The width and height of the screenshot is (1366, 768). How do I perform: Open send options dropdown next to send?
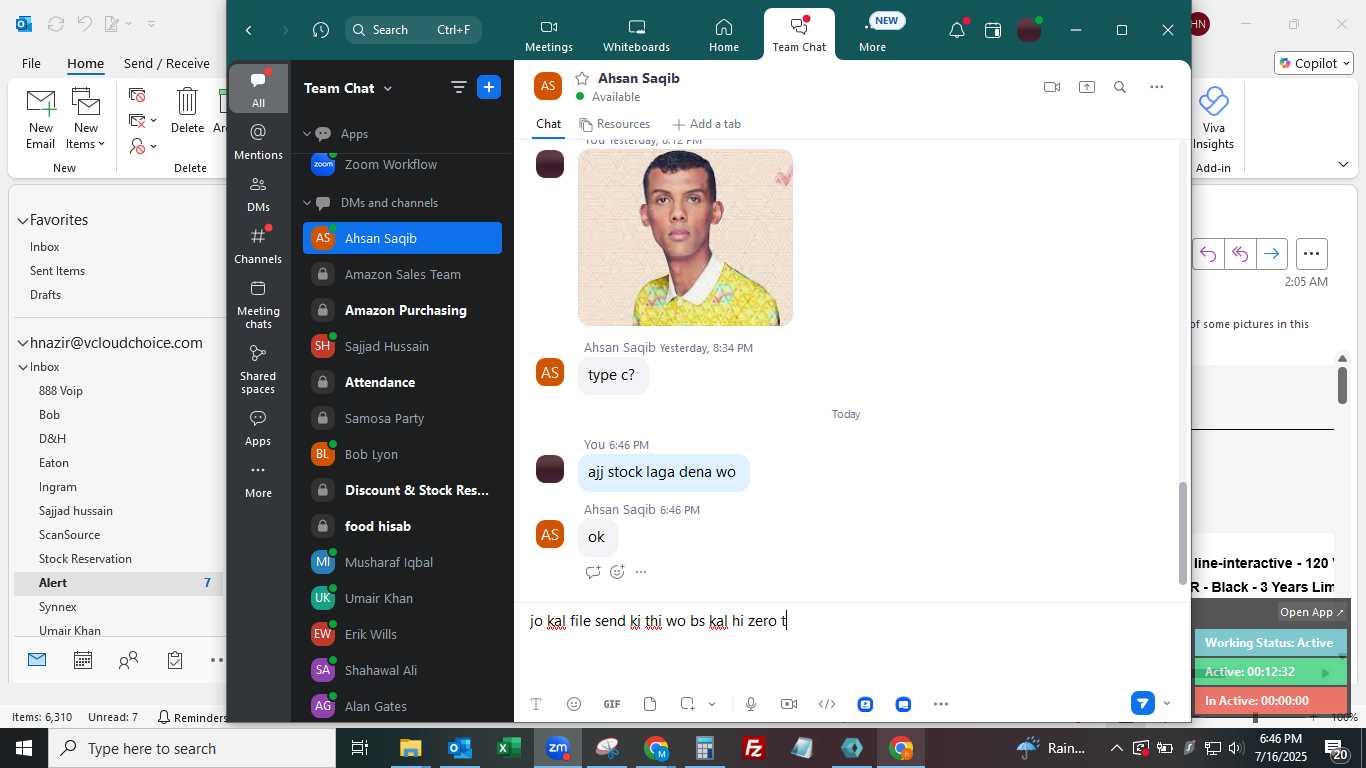[x=1167, y=704]
